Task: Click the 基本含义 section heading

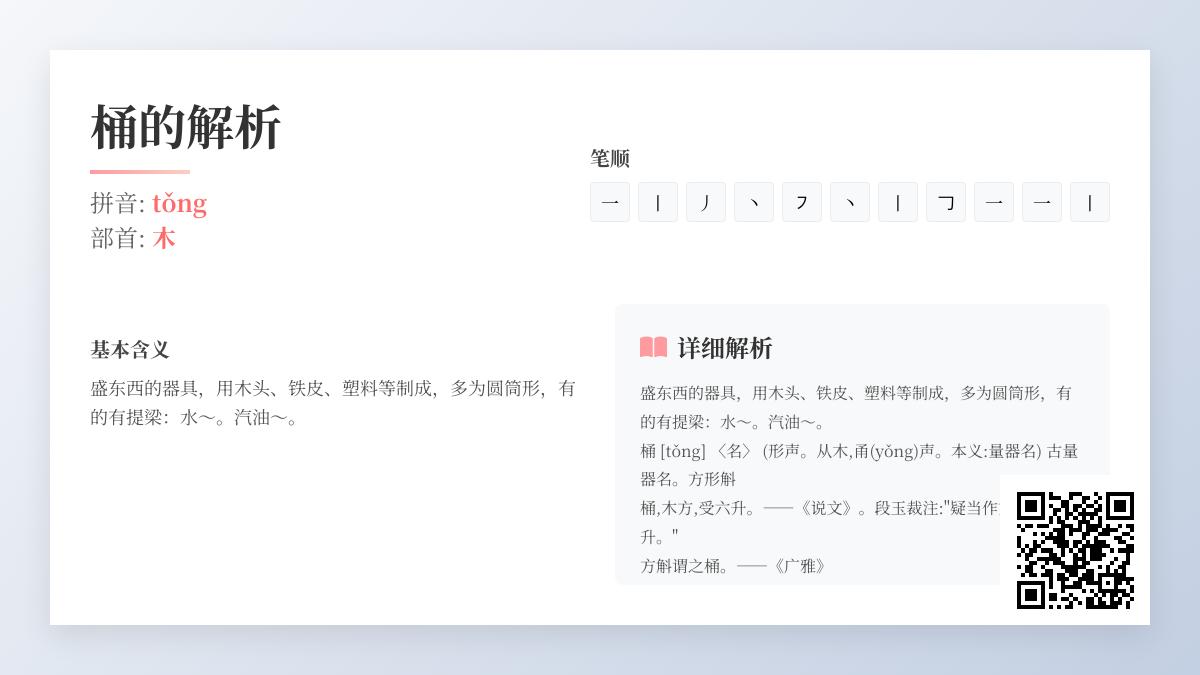Action: click(x=130, y=350)
